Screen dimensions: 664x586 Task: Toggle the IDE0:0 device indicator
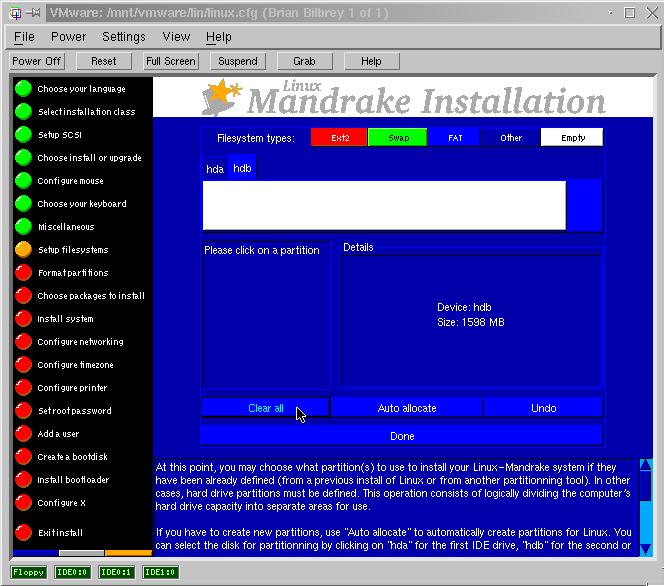click(71, 572)
